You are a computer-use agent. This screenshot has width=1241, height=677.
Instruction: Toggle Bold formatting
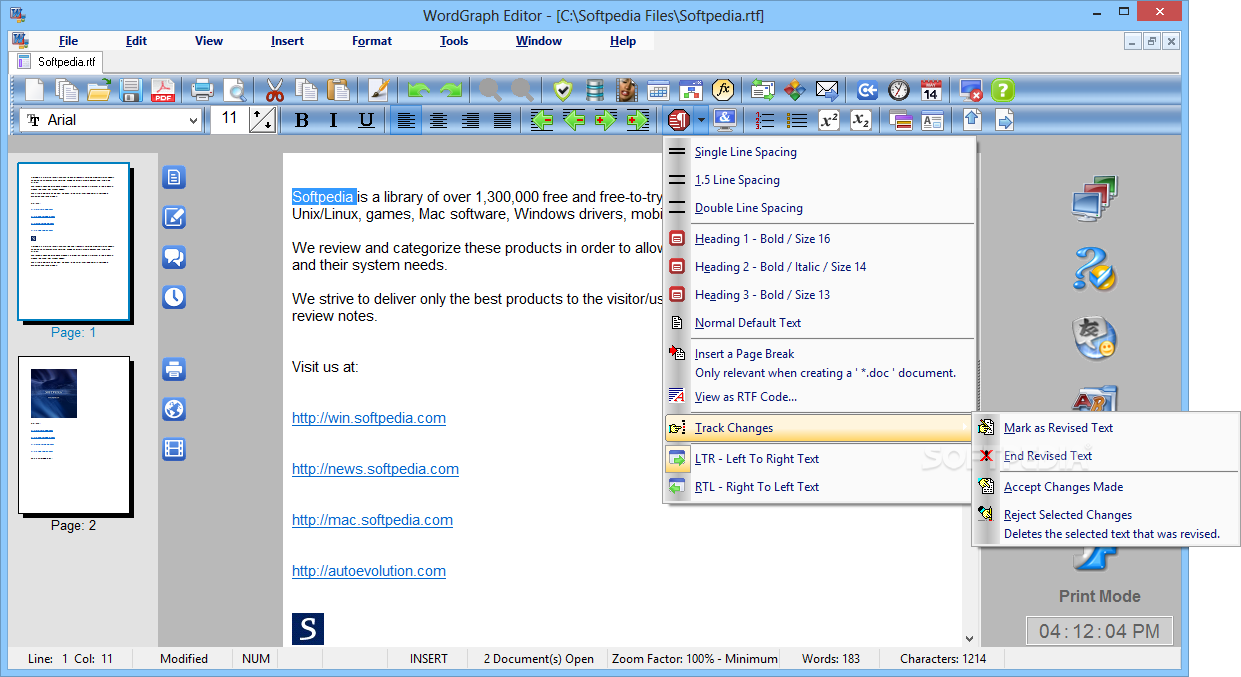click(x=302, y=120)
